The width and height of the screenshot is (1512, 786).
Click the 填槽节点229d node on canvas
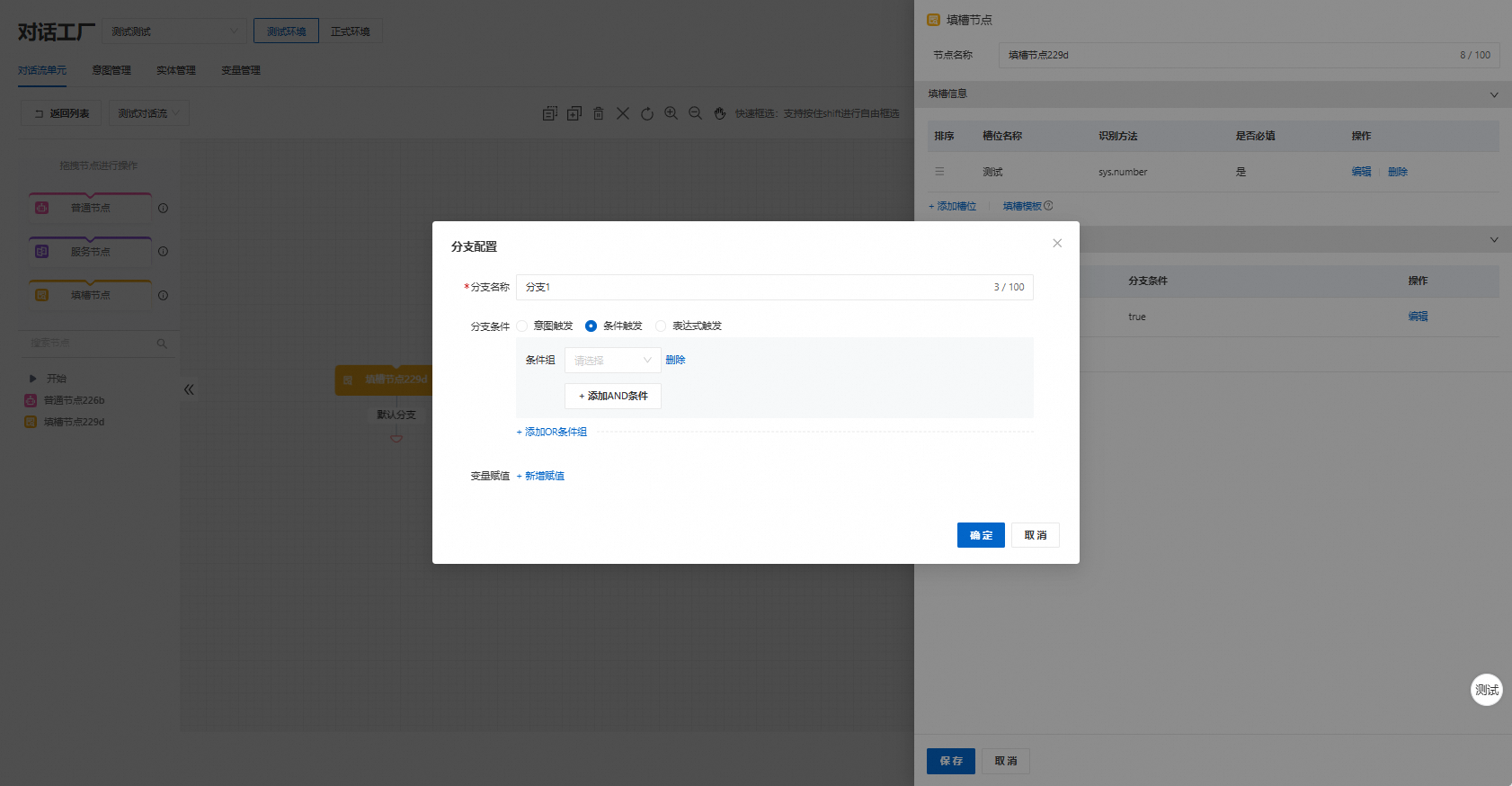[384, 380]
